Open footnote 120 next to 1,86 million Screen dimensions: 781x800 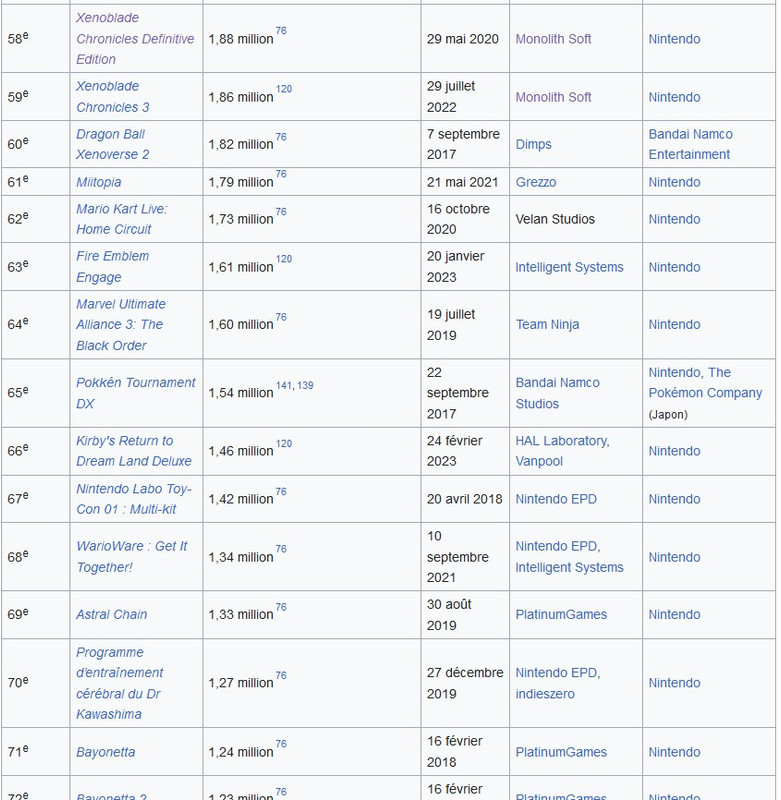284,89
